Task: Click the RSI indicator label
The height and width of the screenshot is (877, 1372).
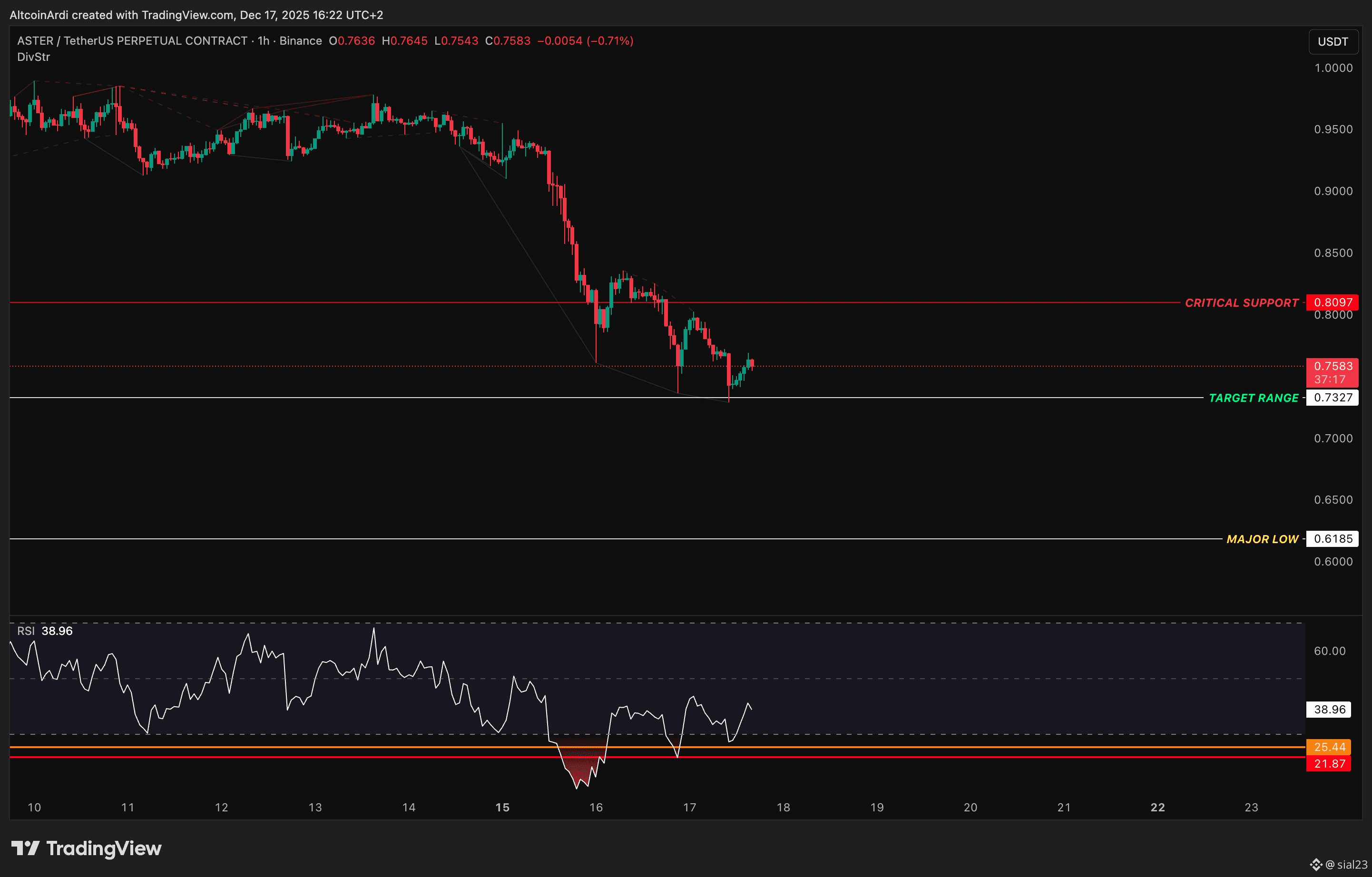Action: pyautogui.click(x=26, y=631)
